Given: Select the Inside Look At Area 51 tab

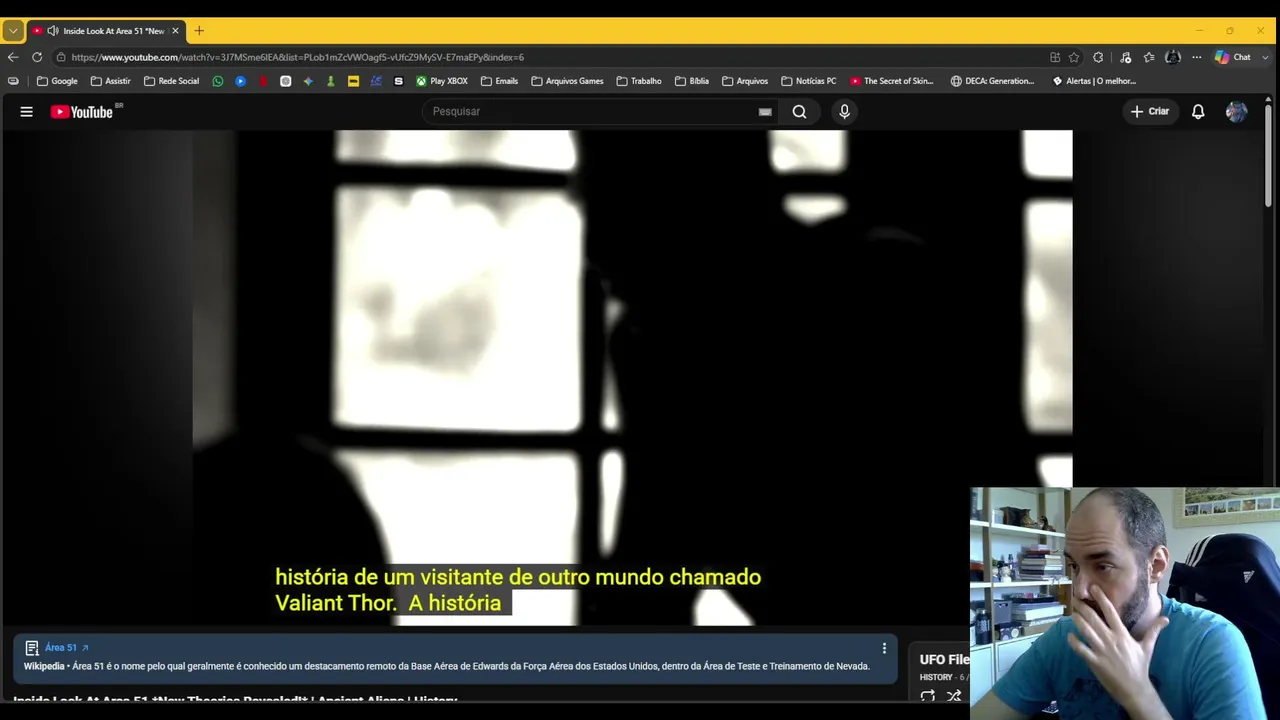Looking at the screenshot, I should 106,31.
